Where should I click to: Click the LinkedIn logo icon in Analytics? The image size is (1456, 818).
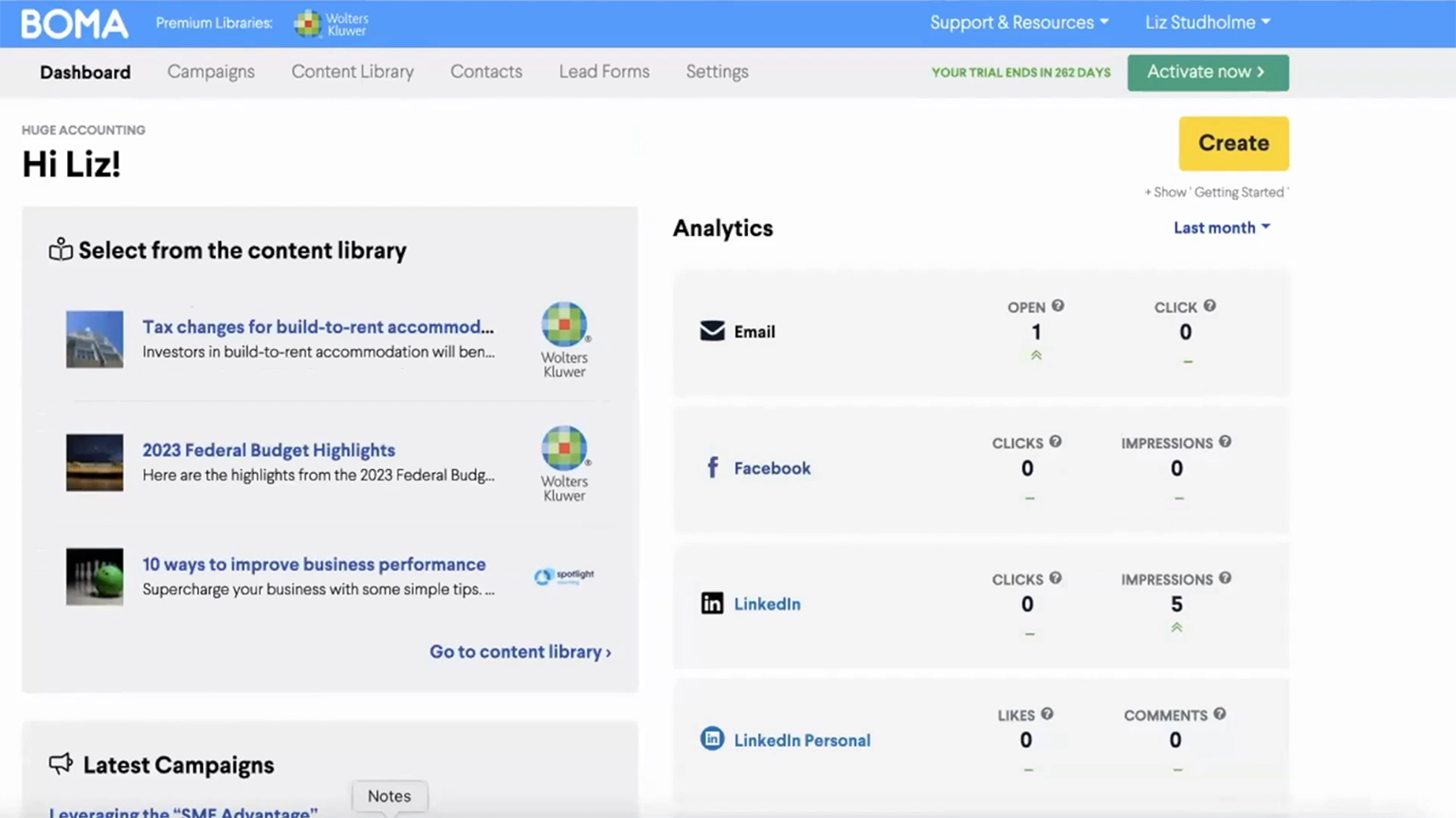(x=712, y=604)
